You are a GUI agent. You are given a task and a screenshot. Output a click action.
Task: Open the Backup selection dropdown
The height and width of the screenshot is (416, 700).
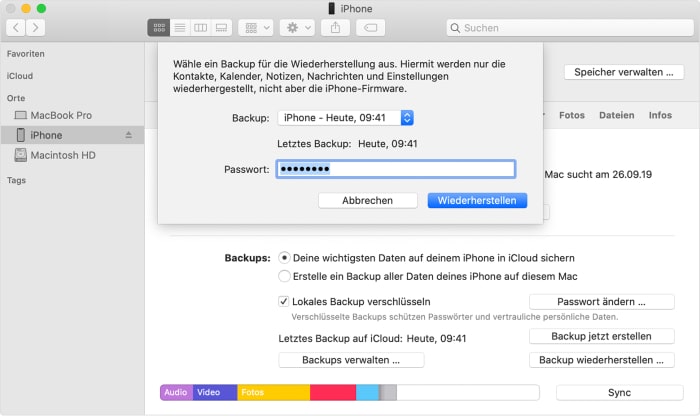(345, 118)
